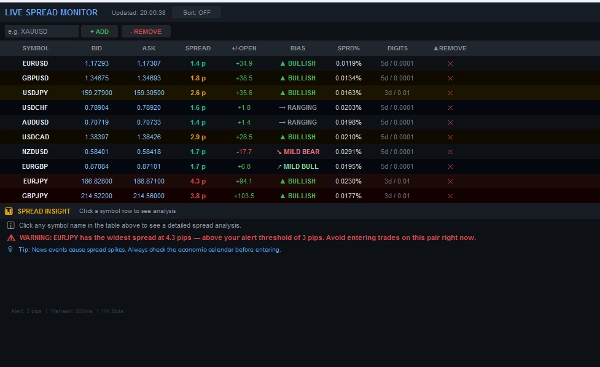The height and width of the screenshot is (367, 600).
Task: Click the RANGING bias on AUDUSD
Action: click(298, 122)
